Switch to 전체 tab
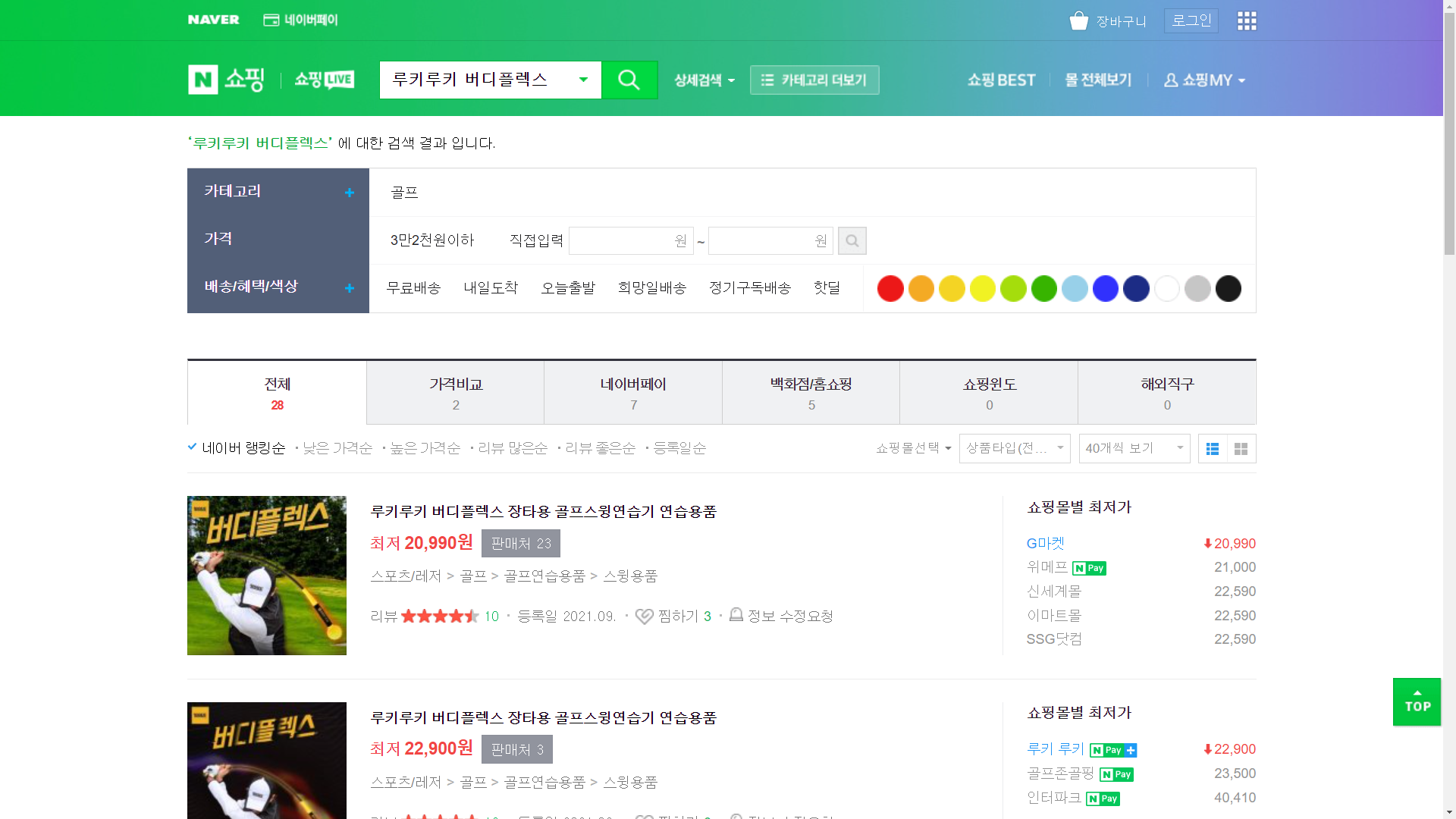The image size is (1456, 819). coord(277,393)
